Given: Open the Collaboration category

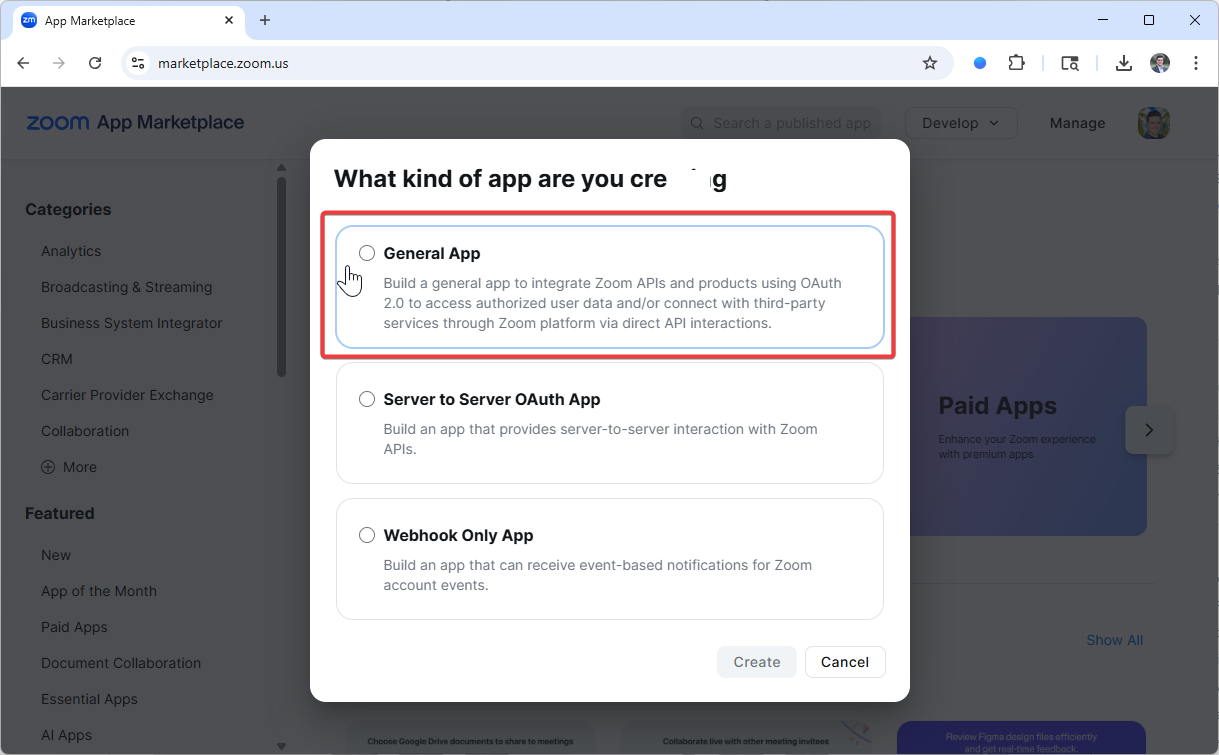Looking at the screenshot, I should tap(85, 431).
